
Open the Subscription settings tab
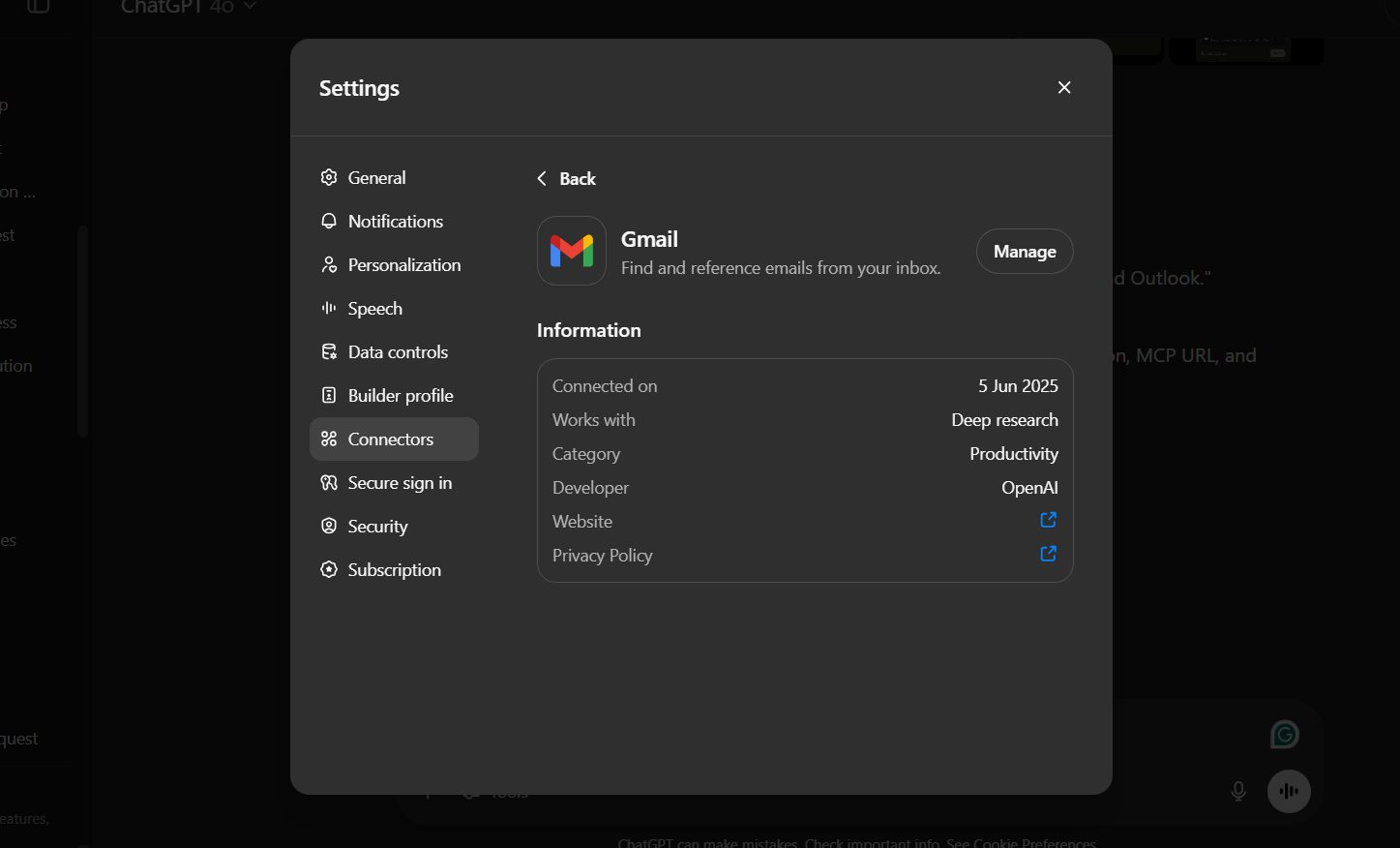pyautogui.click(x=394, y=570)
